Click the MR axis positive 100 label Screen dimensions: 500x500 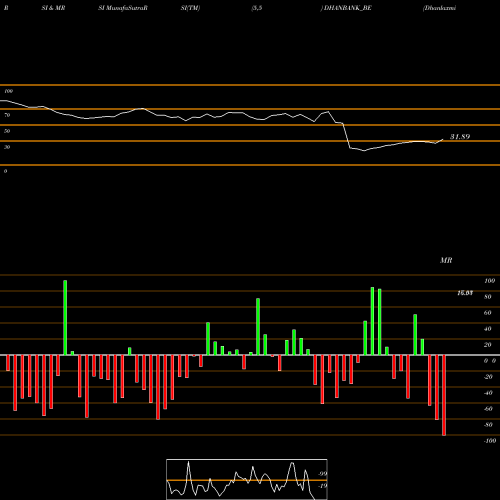(x=489, y=281)
